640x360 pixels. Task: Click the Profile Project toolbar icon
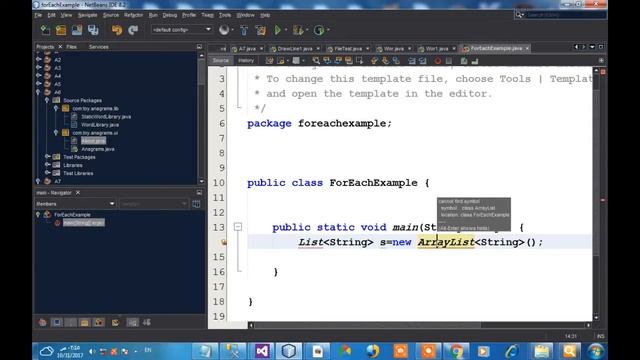click(x=319, y=30)
